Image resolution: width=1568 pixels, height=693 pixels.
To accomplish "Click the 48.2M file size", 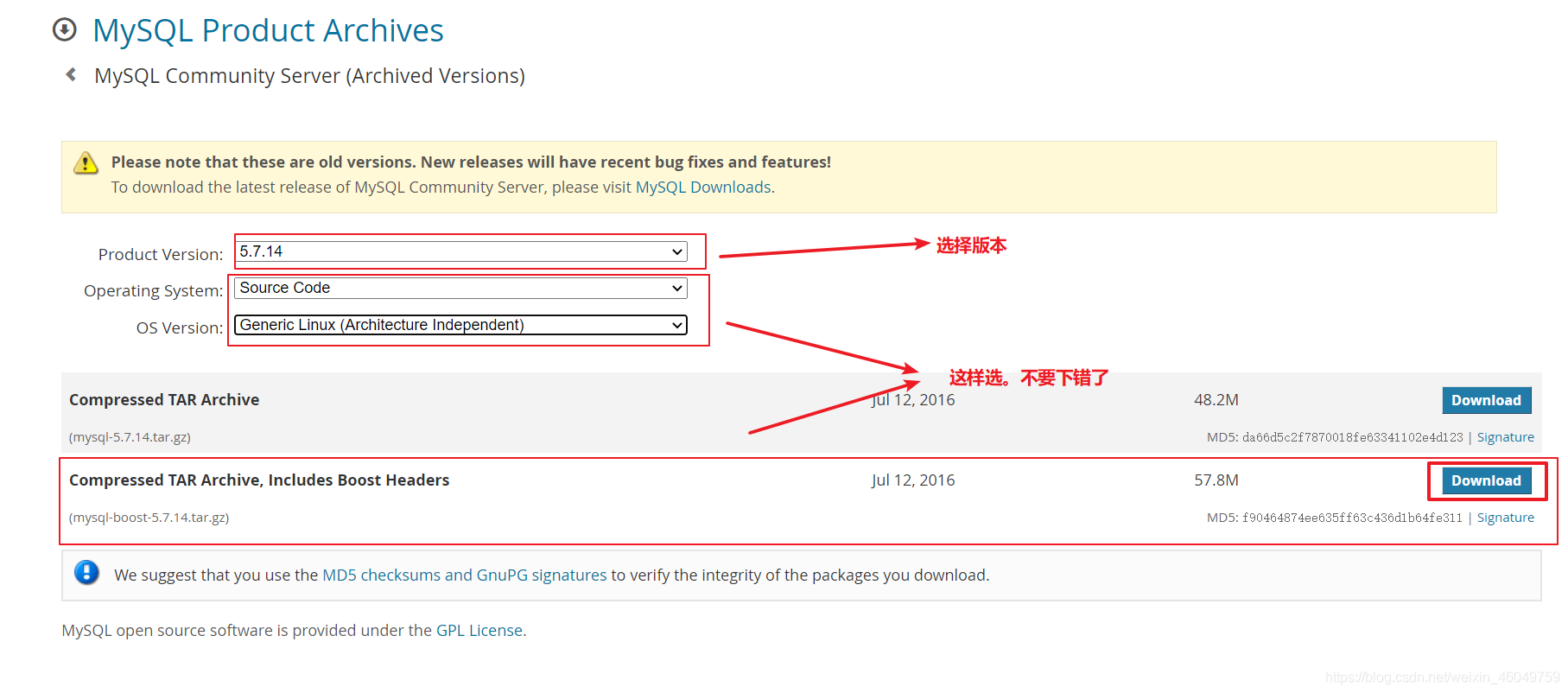I will [x=1216, y=400].
